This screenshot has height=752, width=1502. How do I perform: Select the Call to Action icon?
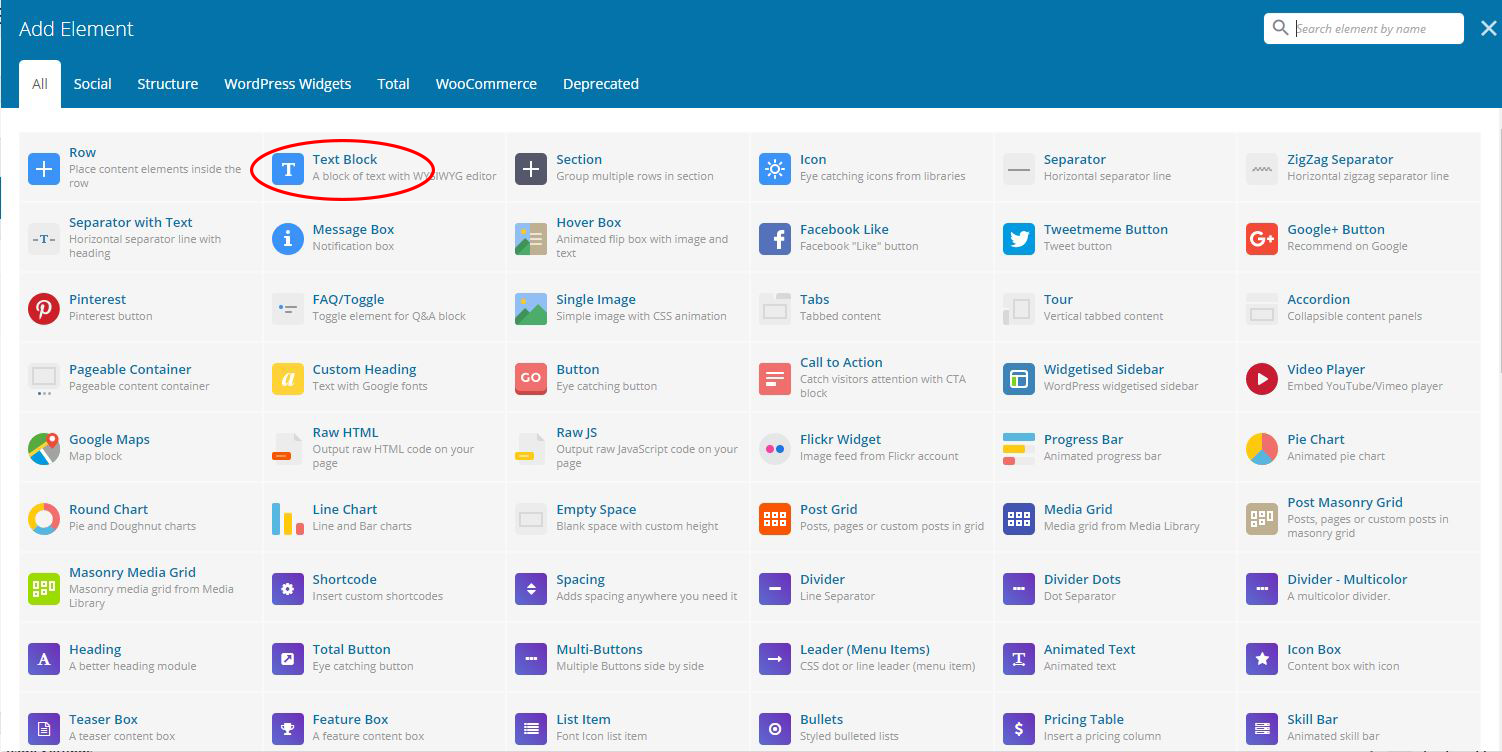pos(775,379)
